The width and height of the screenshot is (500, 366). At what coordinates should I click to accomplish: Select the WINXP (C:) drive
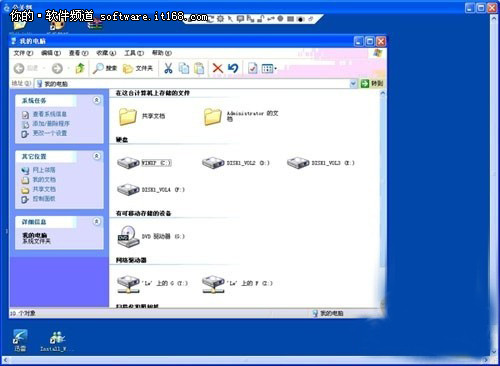(x=128, y=163)
